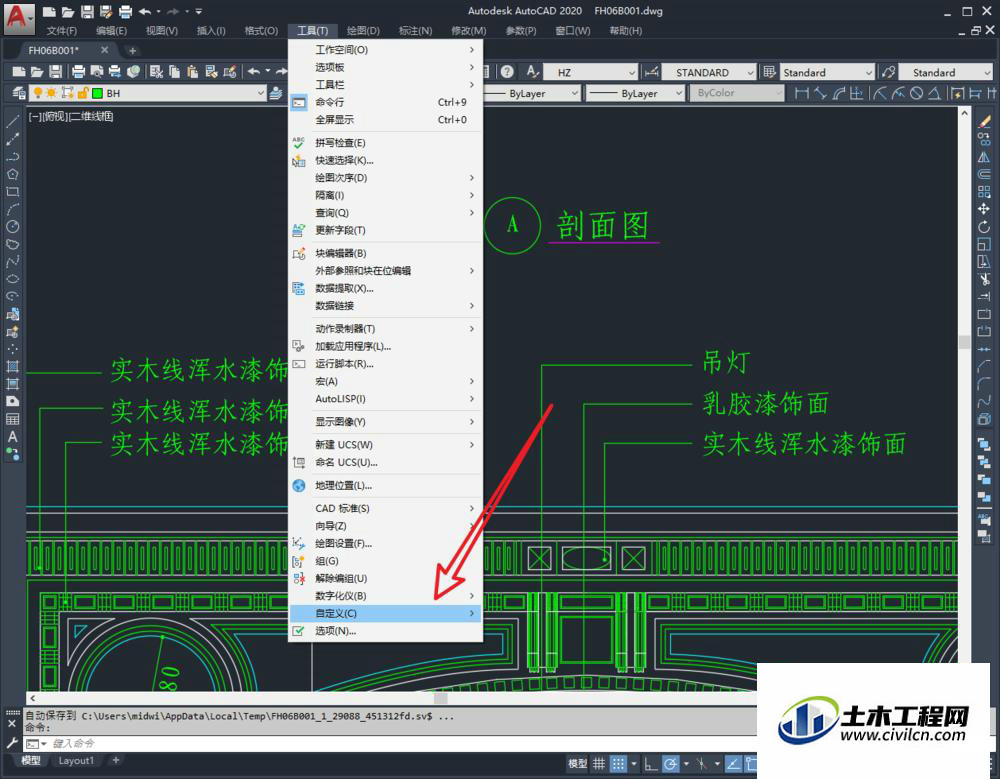
Task: Click the Dimension Style icon beside STANDARD
Action: 651,72
